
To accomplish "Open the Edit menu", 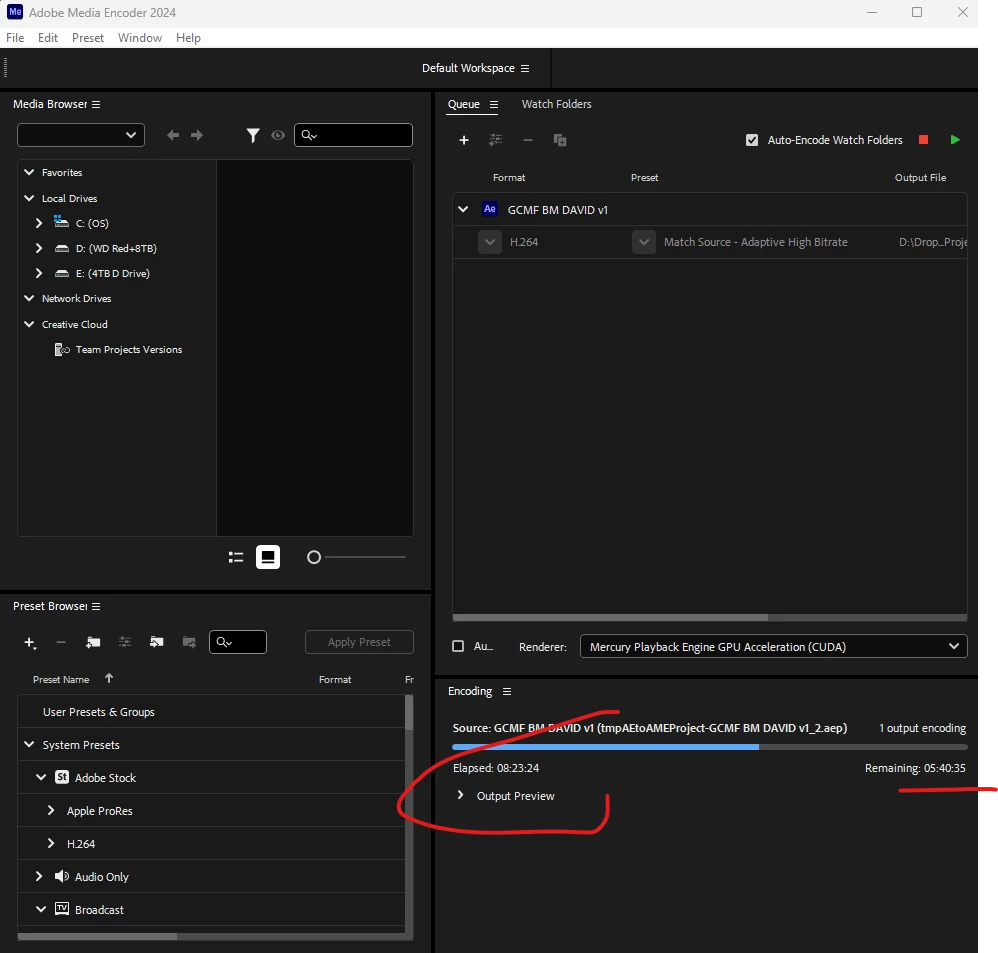I will coord(48,38).
